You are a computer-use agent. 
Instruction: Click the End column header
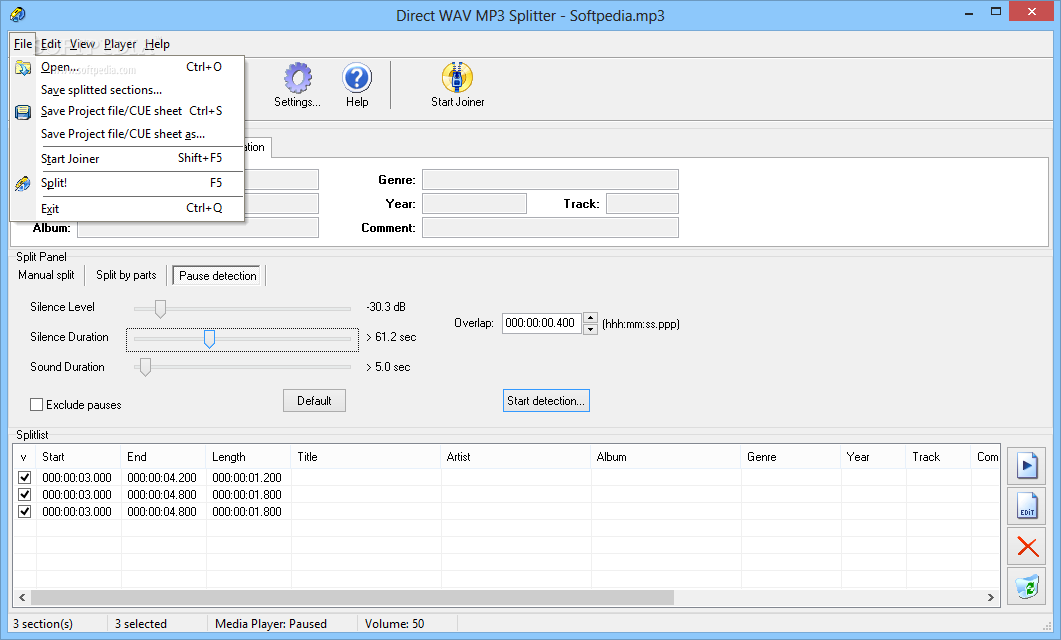[x=163, y=457]
